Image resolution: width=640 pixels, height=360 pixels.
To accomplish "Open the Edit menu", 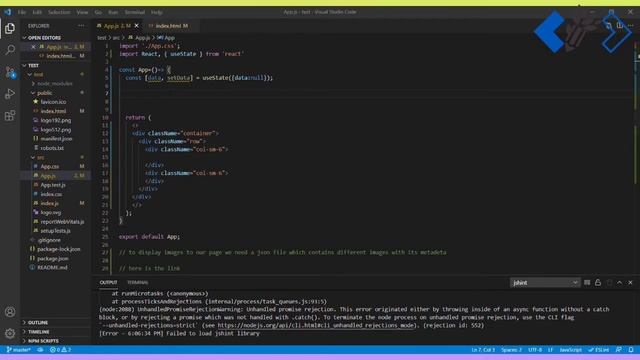I will tap(37, 12).
